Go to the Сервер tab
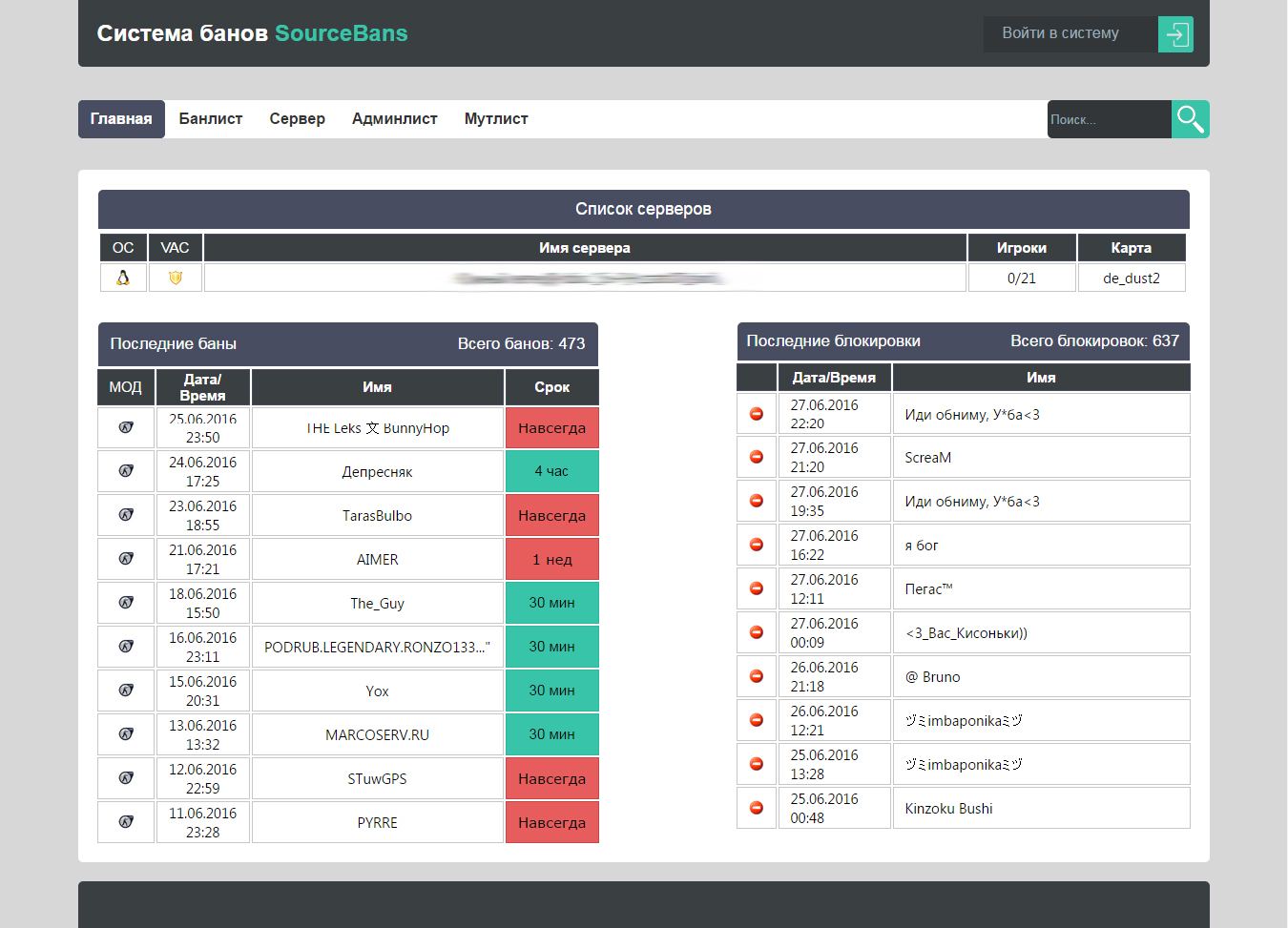This screenshot has width=1288, height=928. pos(297,119)
